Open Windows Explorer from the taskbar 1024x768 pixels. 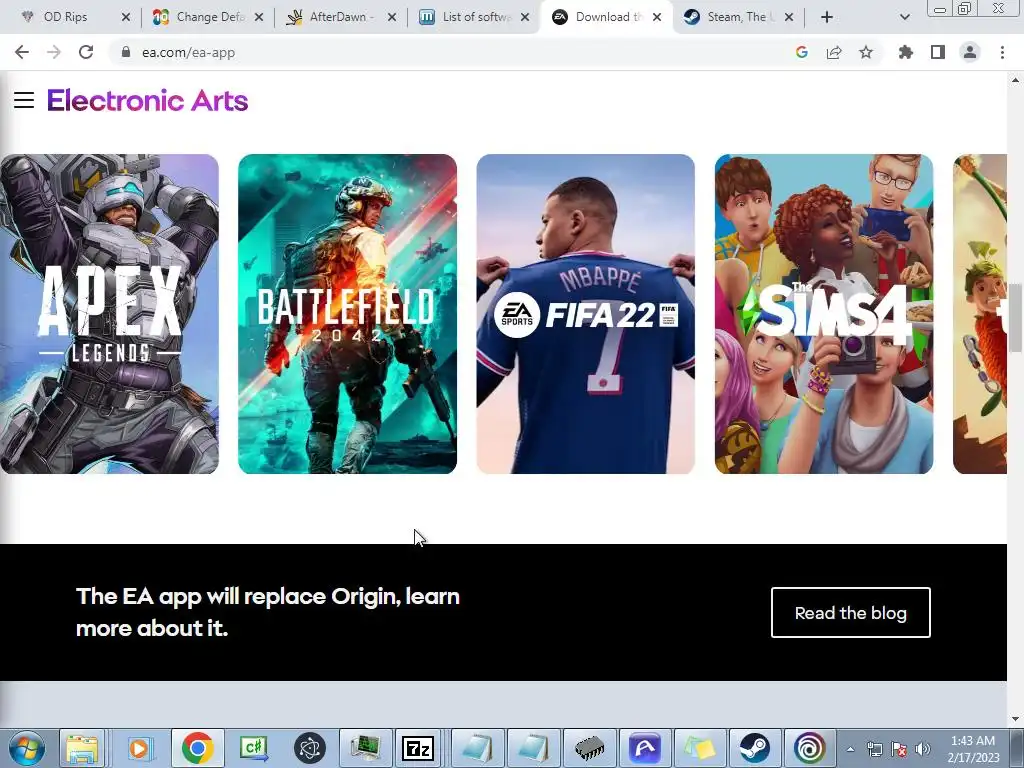tap(82, 748)
